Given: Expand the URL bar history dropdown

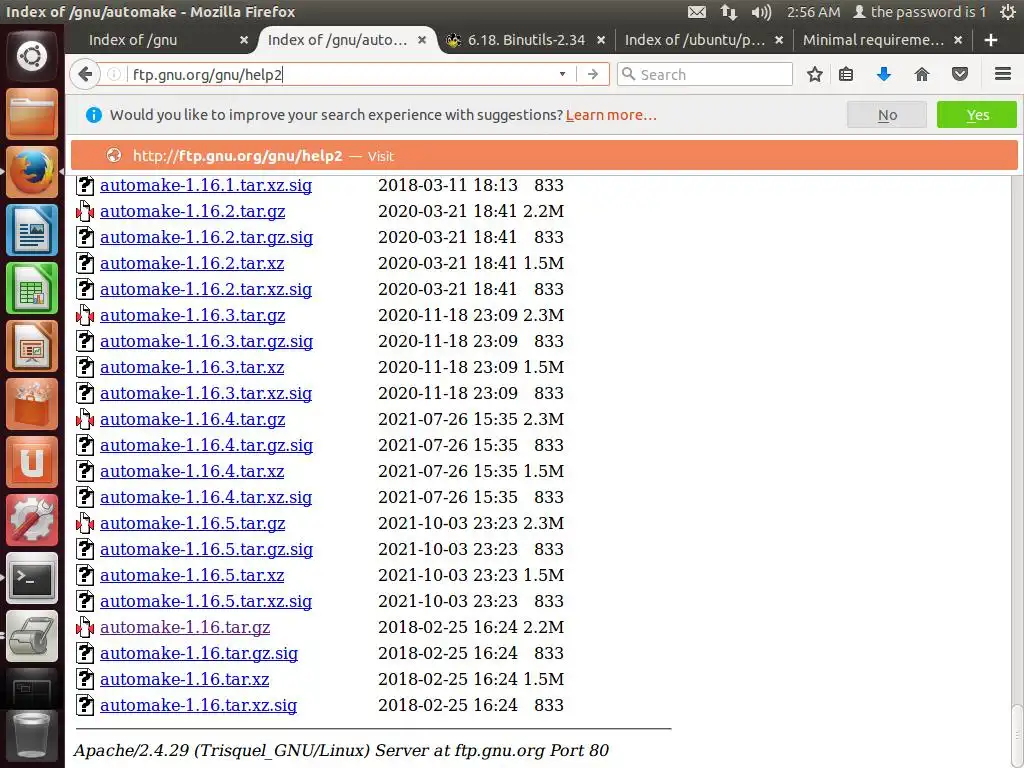Looking at the screenshot, I should coord(562,74).
